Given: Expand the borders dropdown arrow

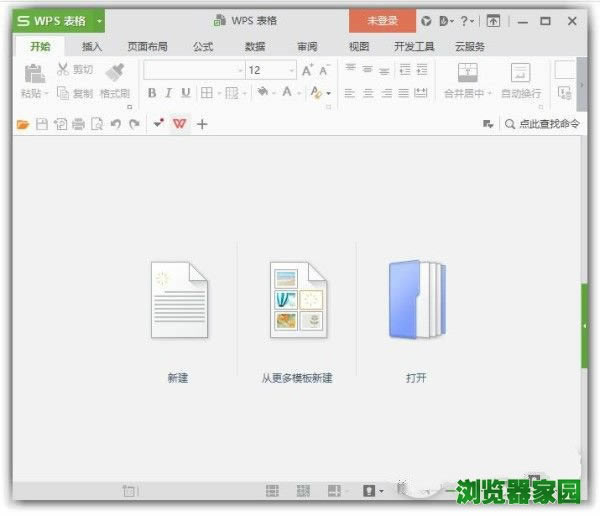Looking at the screenshot, I should [x=219, y=93].
